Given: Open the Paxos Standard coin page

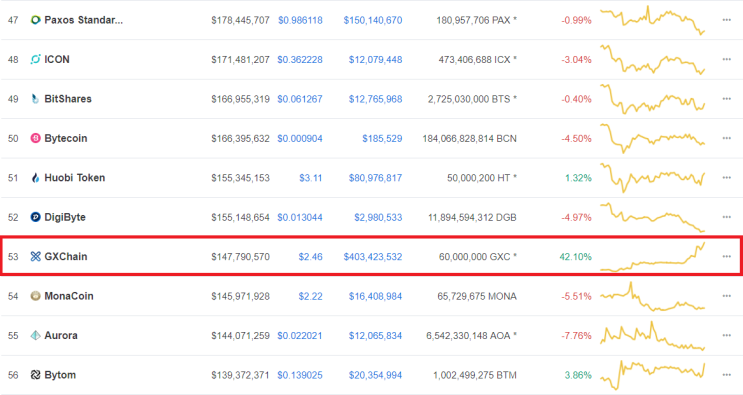Looking at the screenshot, I should point(83,20).
